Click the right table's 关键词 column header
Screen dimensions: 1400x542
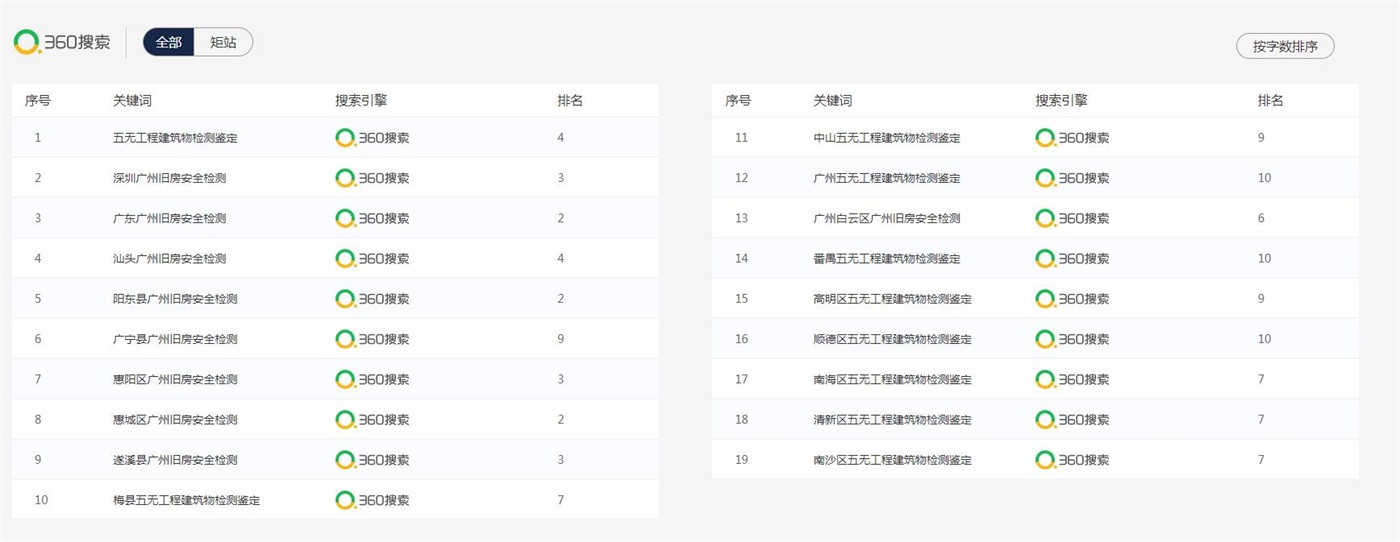click(832, 101)
